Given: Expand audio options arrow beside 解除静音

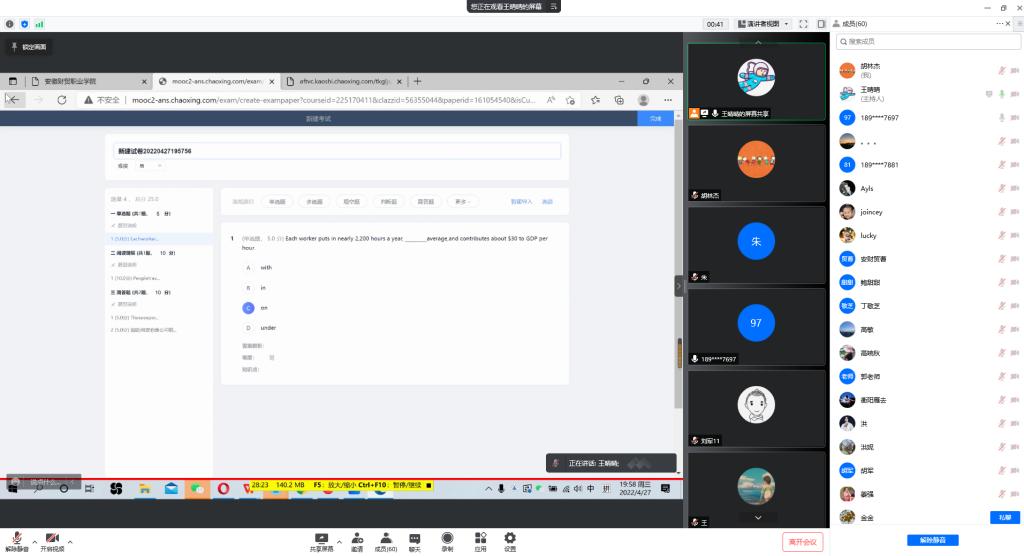Looking at the screenshot, I should pos(34,541).
